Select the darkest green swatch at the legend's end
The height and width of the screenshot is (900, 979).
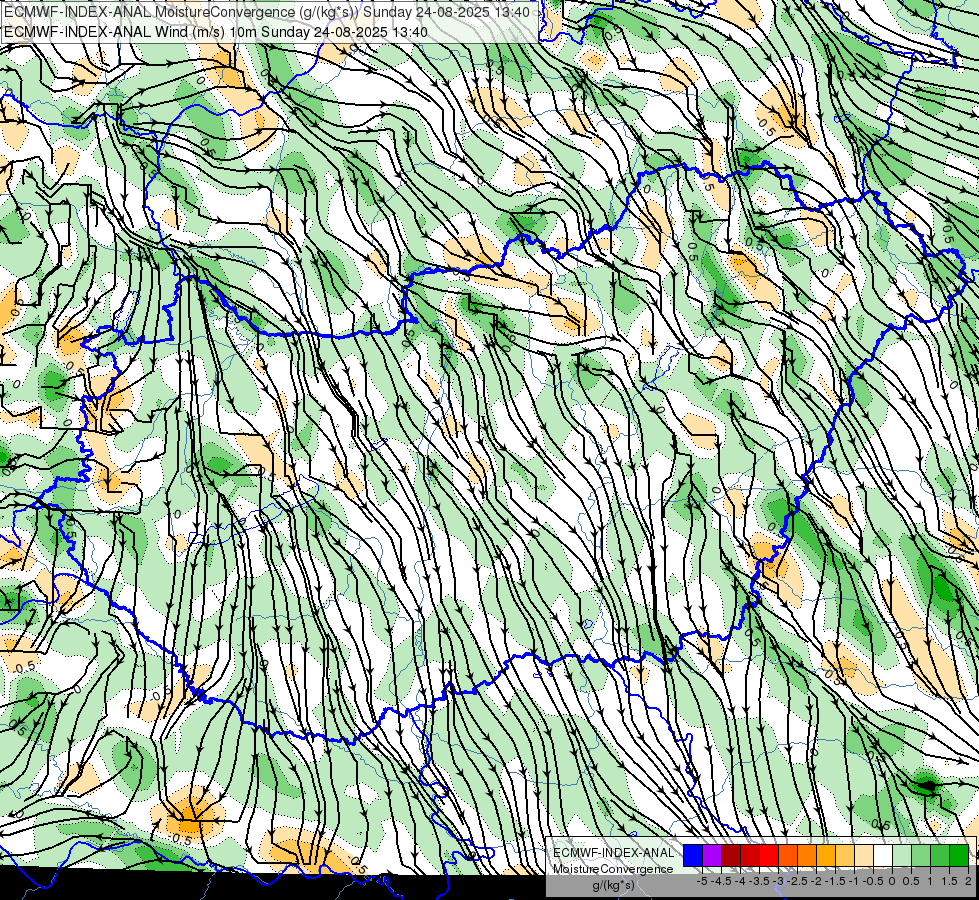959,856
